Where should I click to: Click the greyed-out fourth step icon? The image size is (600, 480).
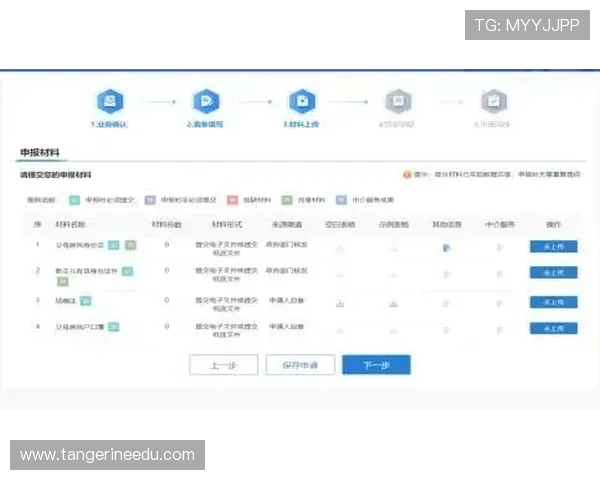click(397, 101)
